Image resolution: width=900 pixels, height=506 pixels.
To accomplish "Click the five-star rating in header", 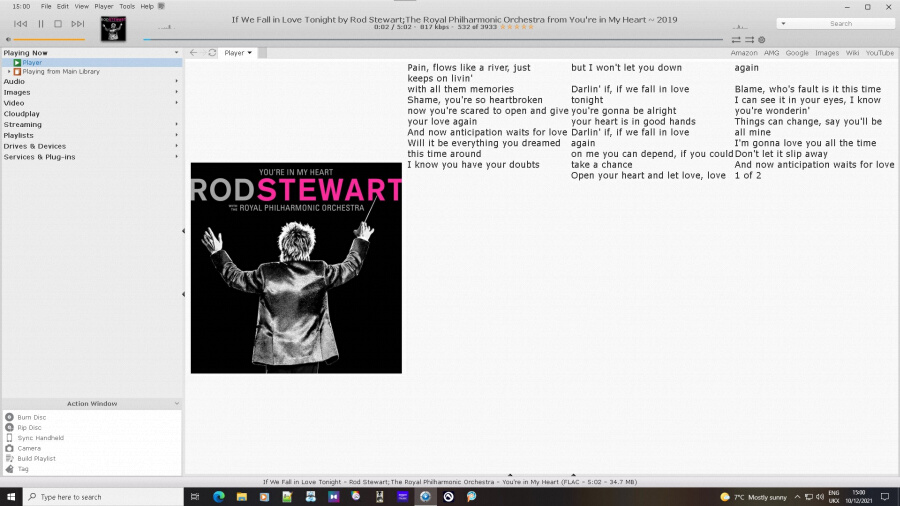I will [x=517, y=27].
